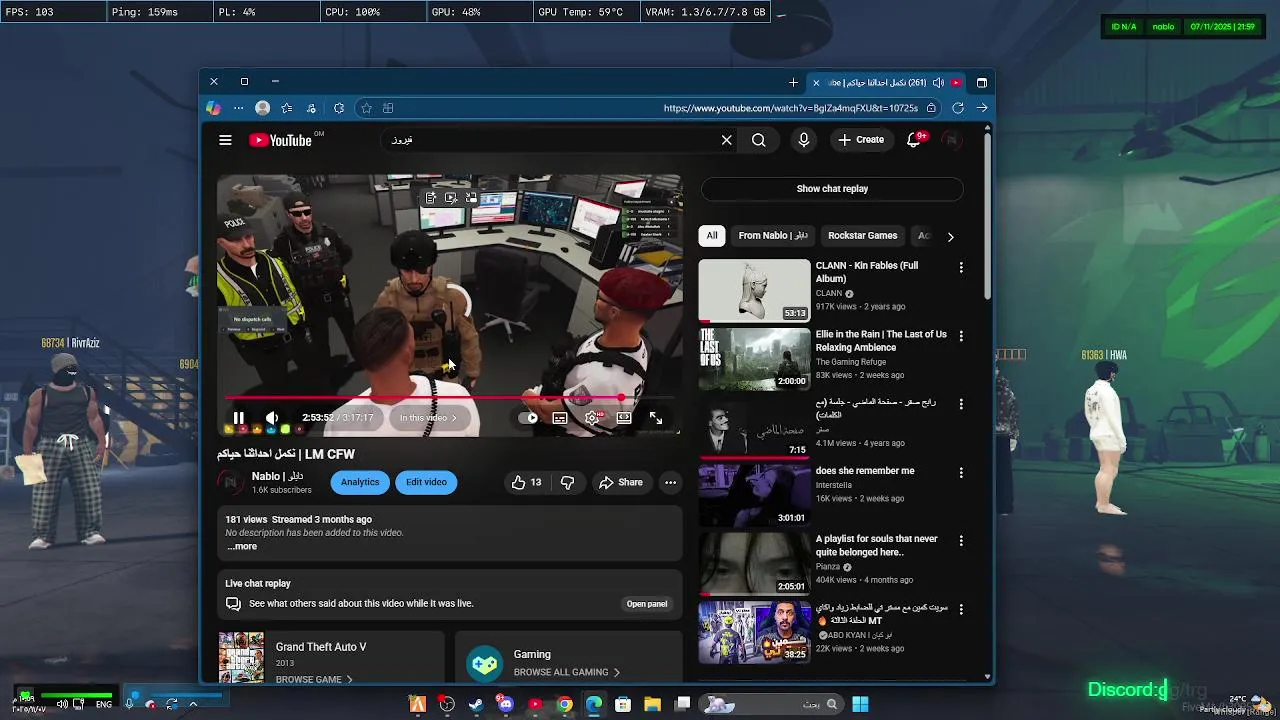Open a new browser tab with plus
Image resolution: width=1280 pixels, height=720 pixels.
[793, 82]
